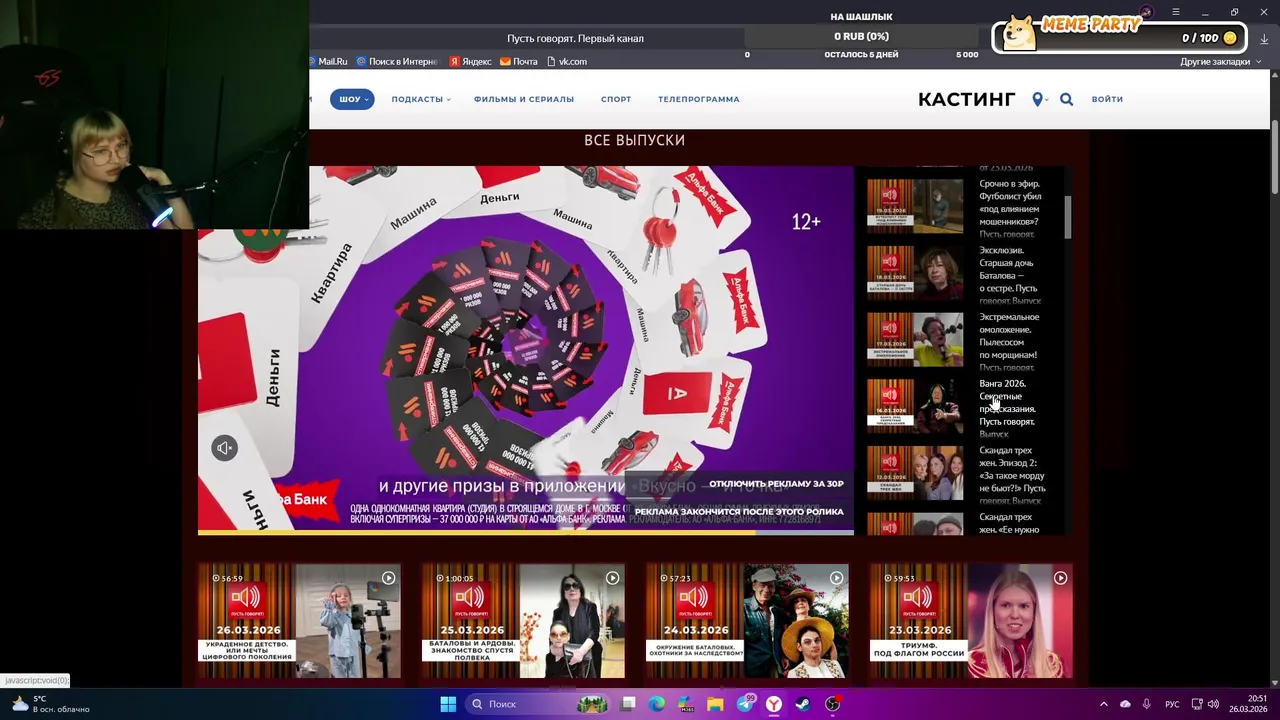Click the ad video progress bar
The height and width of the screenshot is (720, 1280).
coord(526,532)
